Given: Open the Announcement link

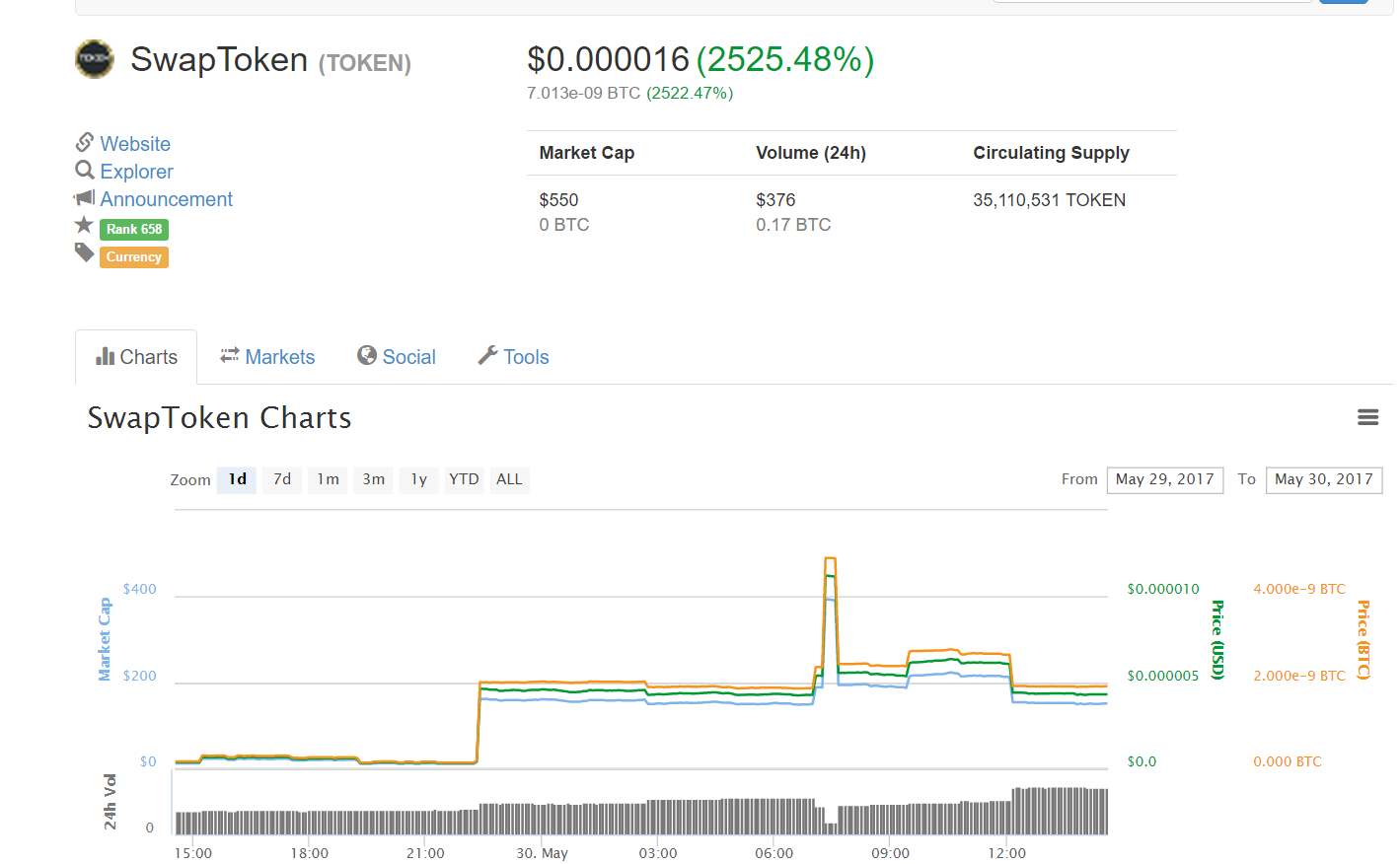Looking at the screenshot, I should 166,199.
